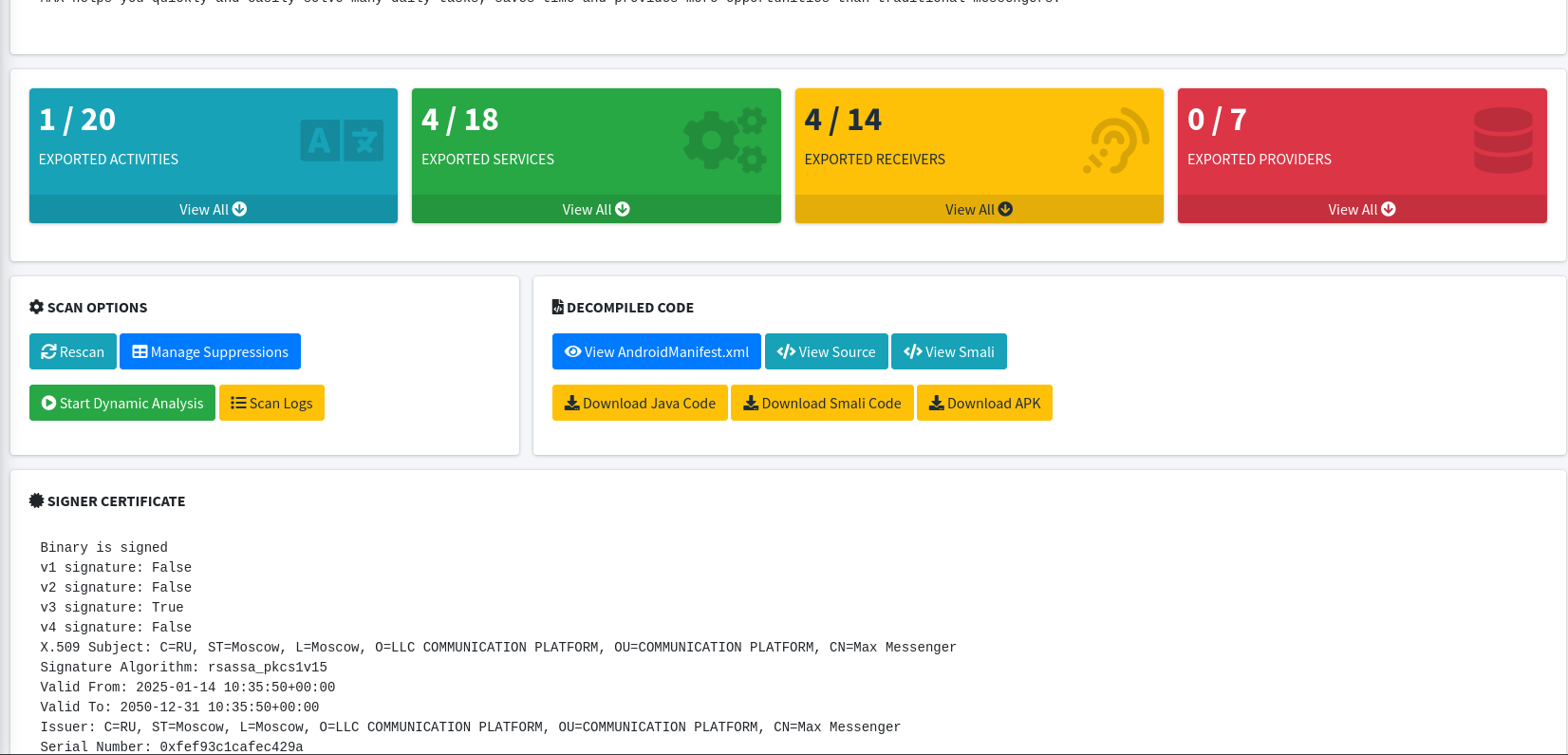Click the Signer Certificate badge icon
The height and width of the screenshot is (755, 1568).
[x=36, y=500]
